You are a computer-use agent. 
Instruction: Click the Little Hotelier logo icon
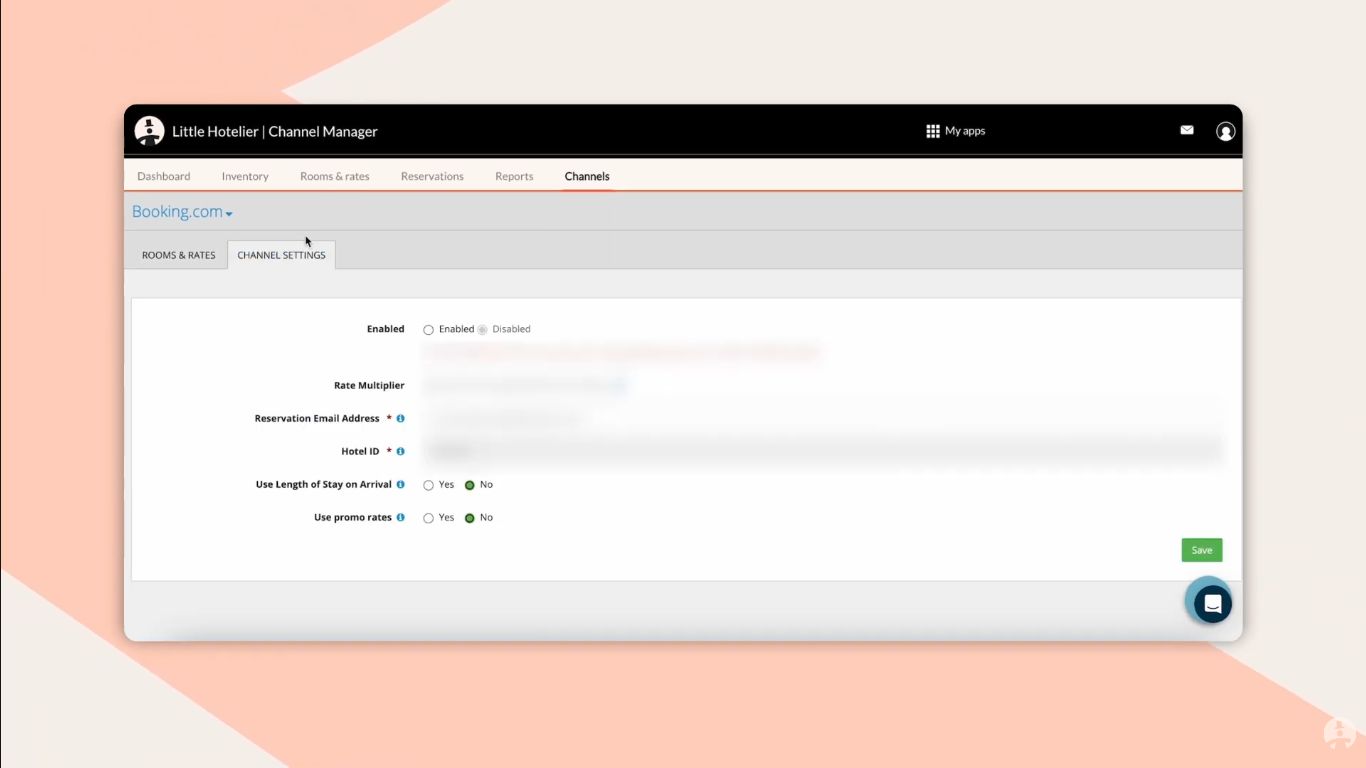coord(149,131)
